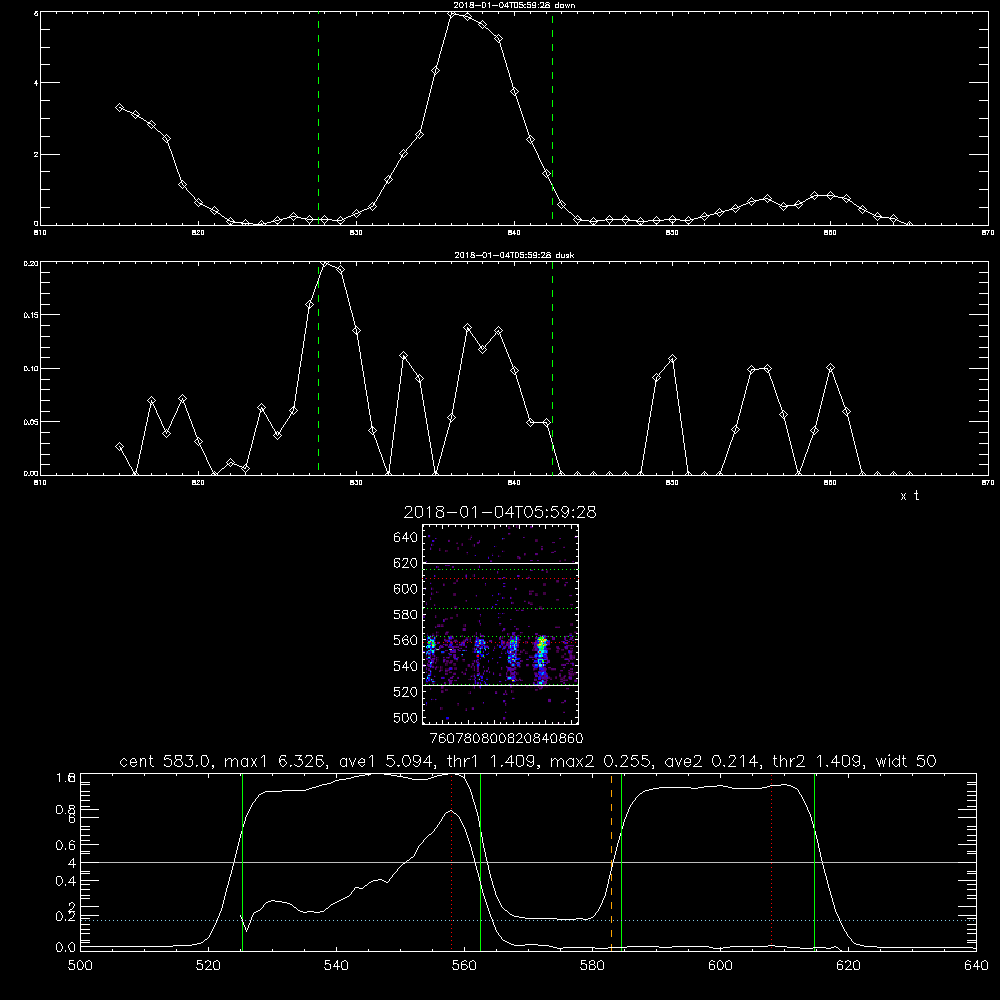The image size is (1000, 1000).
Task: Click x-axis label 540 of bottom plot
Action: click(336, 966)
